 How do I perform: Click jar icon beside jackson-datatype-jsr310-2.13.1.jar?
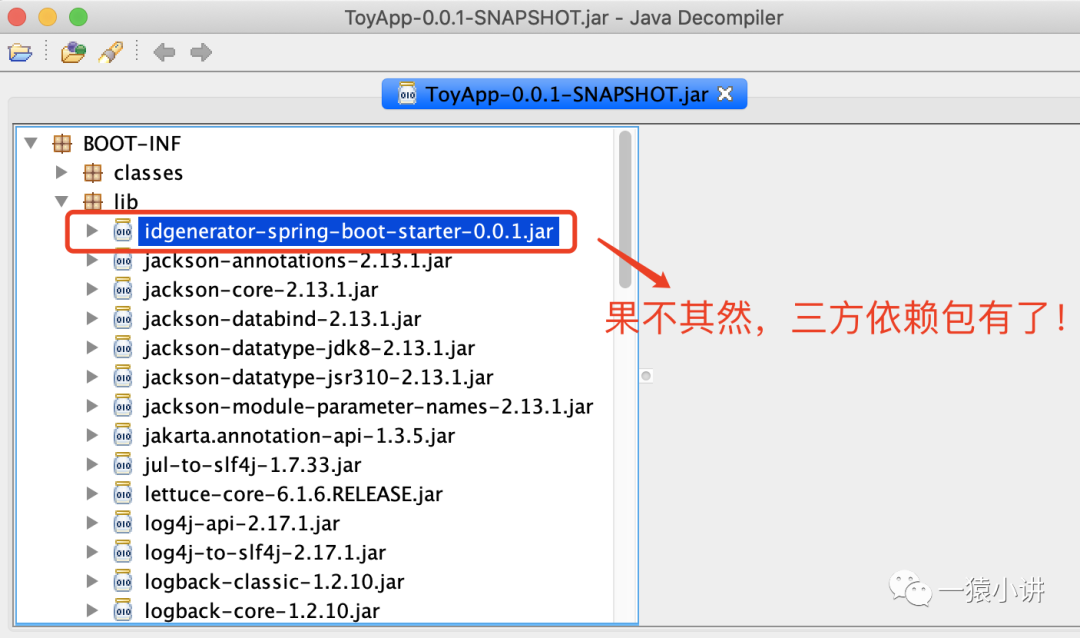tap(123, 377)
